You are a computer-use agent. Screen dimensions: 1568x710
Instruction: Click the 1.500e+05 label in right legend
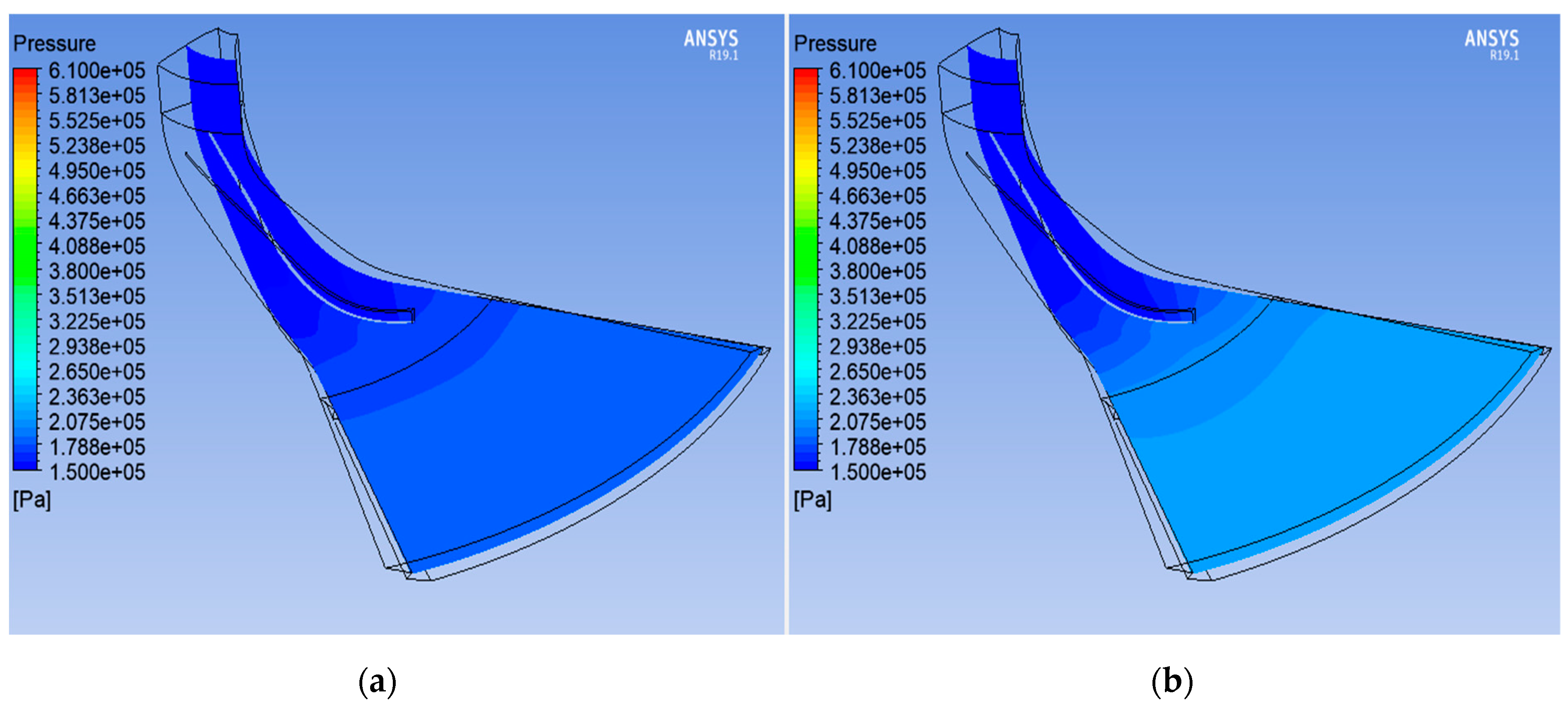click(878, 472)
